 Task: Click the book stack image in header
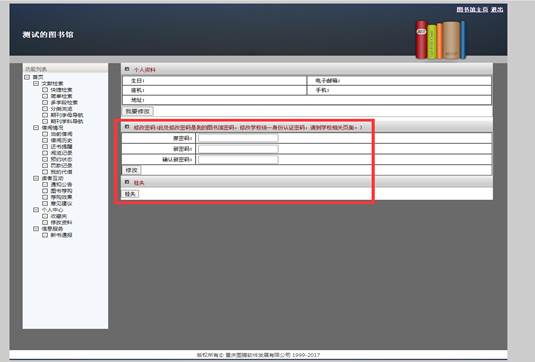440,40
